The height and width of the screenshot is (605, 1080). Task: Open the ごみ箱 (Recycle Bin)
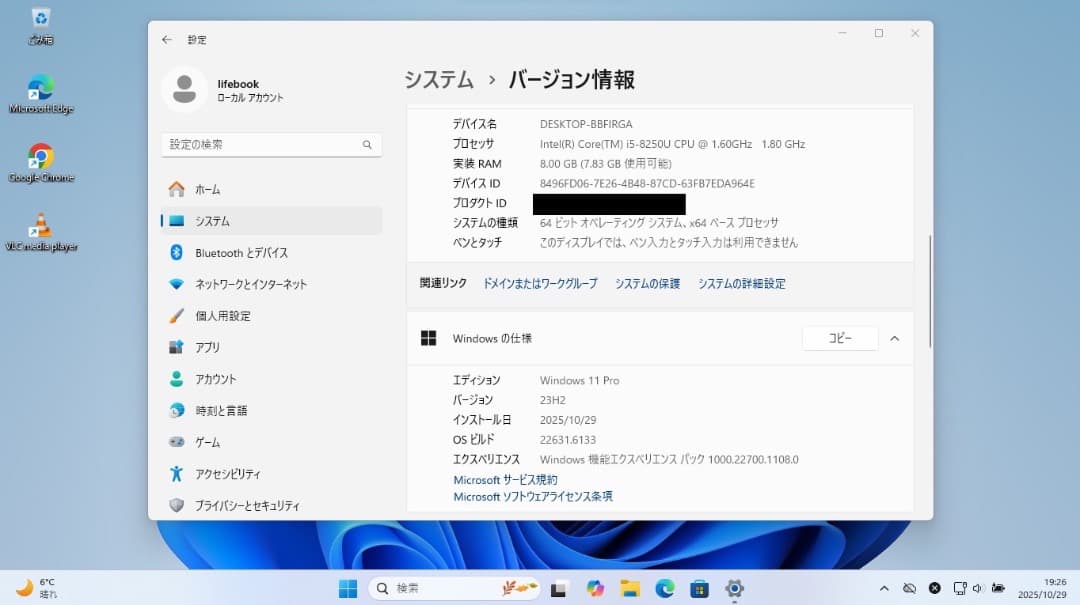pyautogui.click(x=40, y=25)
